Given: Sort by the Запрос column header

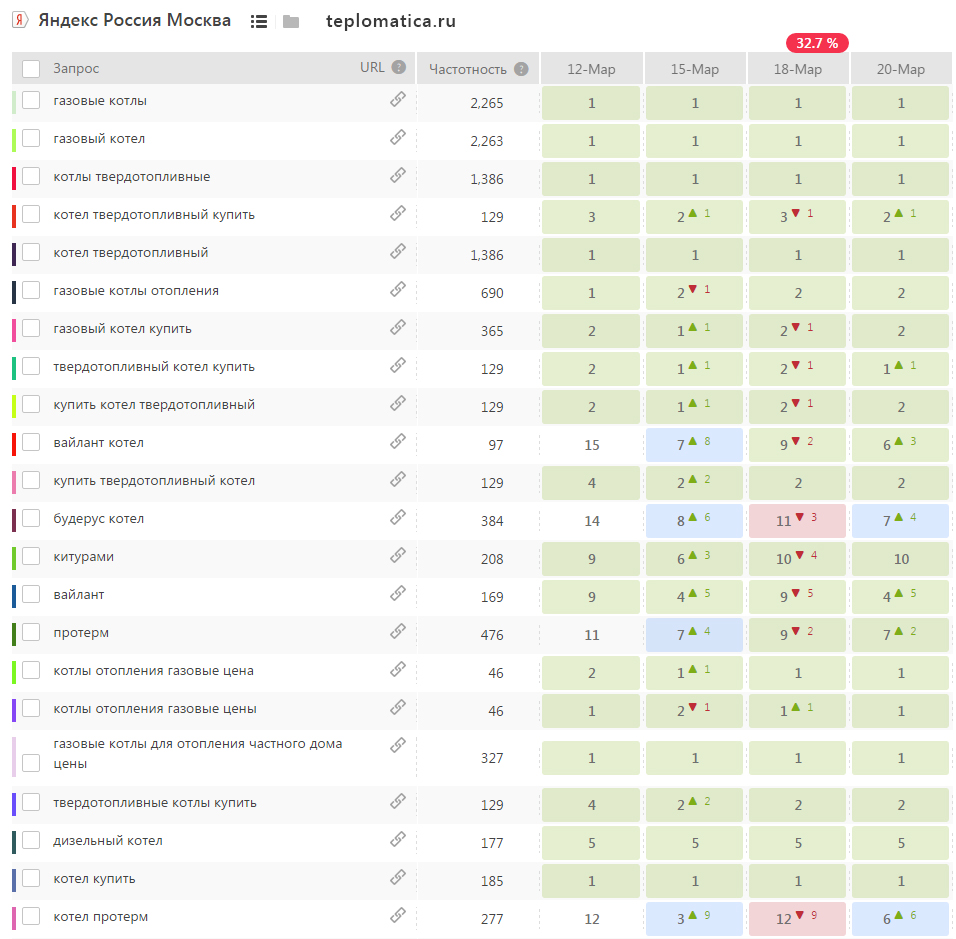Looking at the screenshot, I should click(x=76, y=68).
